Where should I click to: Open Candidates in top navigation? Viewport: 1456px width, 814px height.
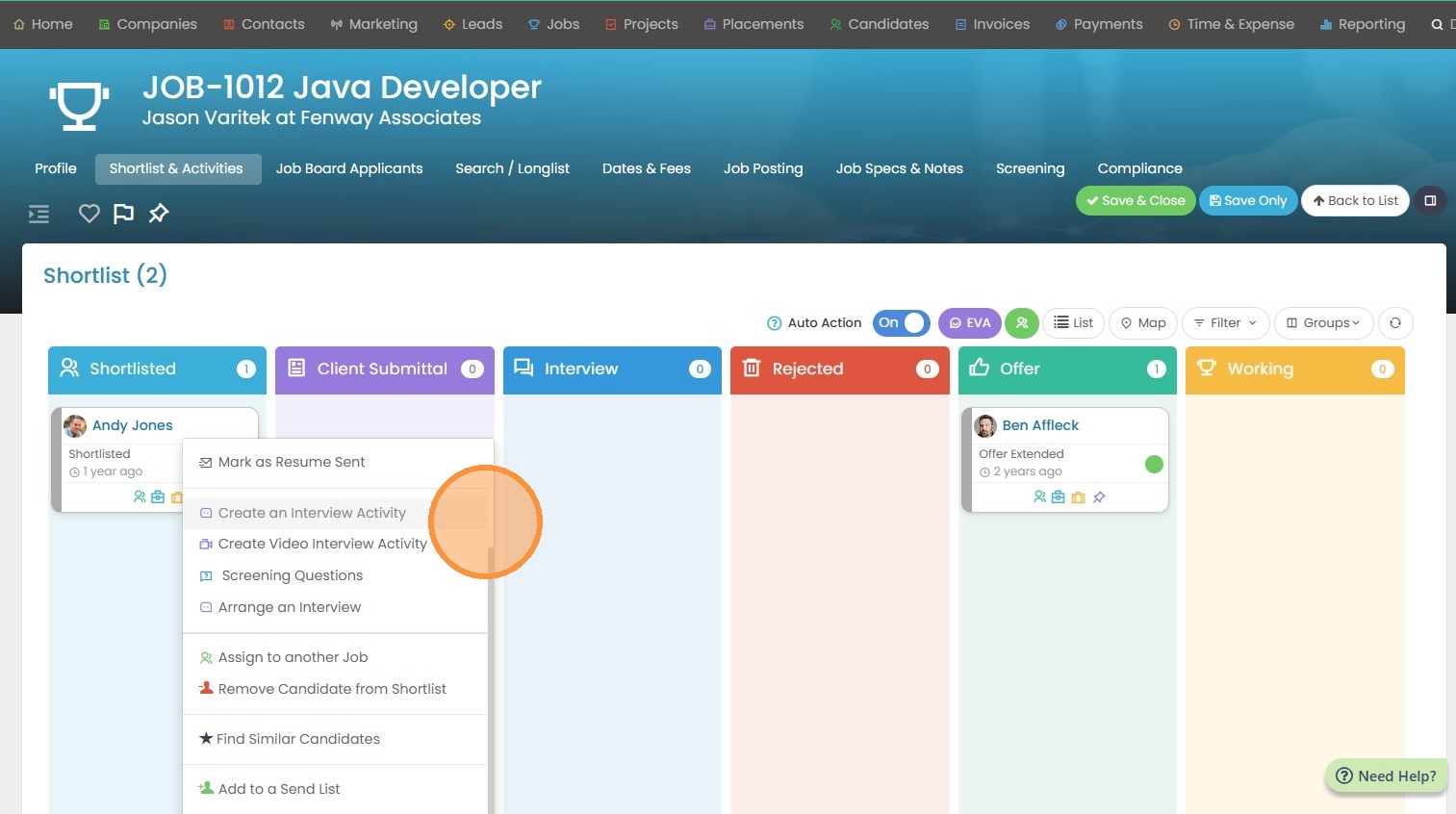click(x=879, y=24)
